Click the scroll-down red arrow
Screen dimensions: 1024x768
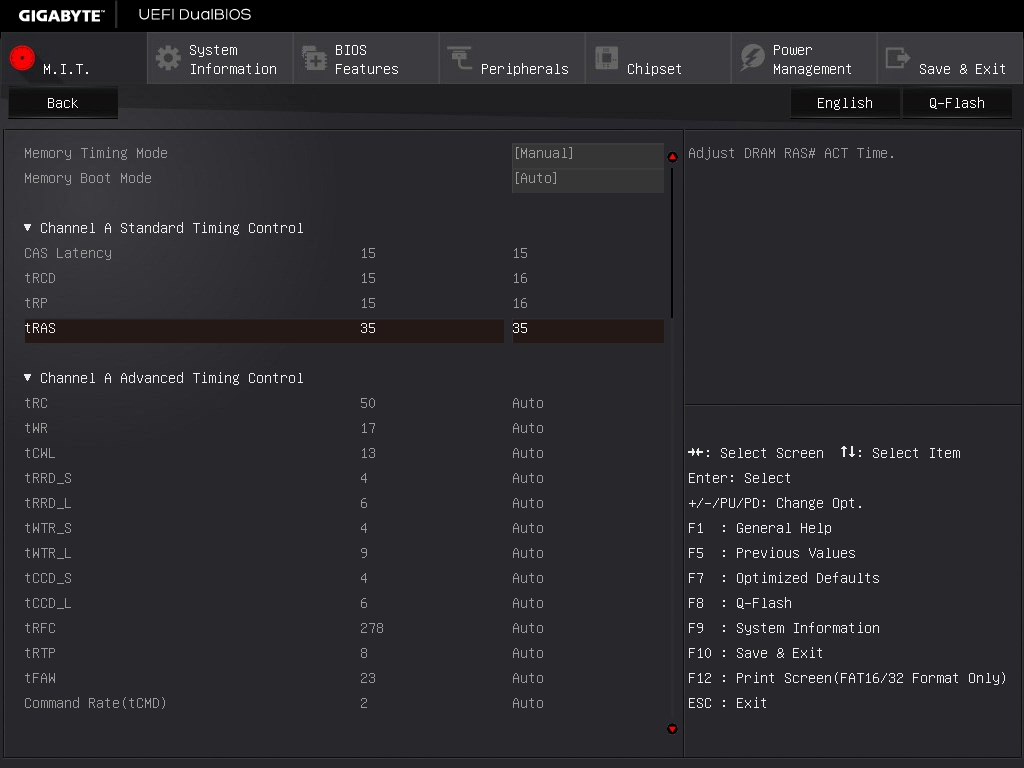pyautogui.click(x=672, y=729)
